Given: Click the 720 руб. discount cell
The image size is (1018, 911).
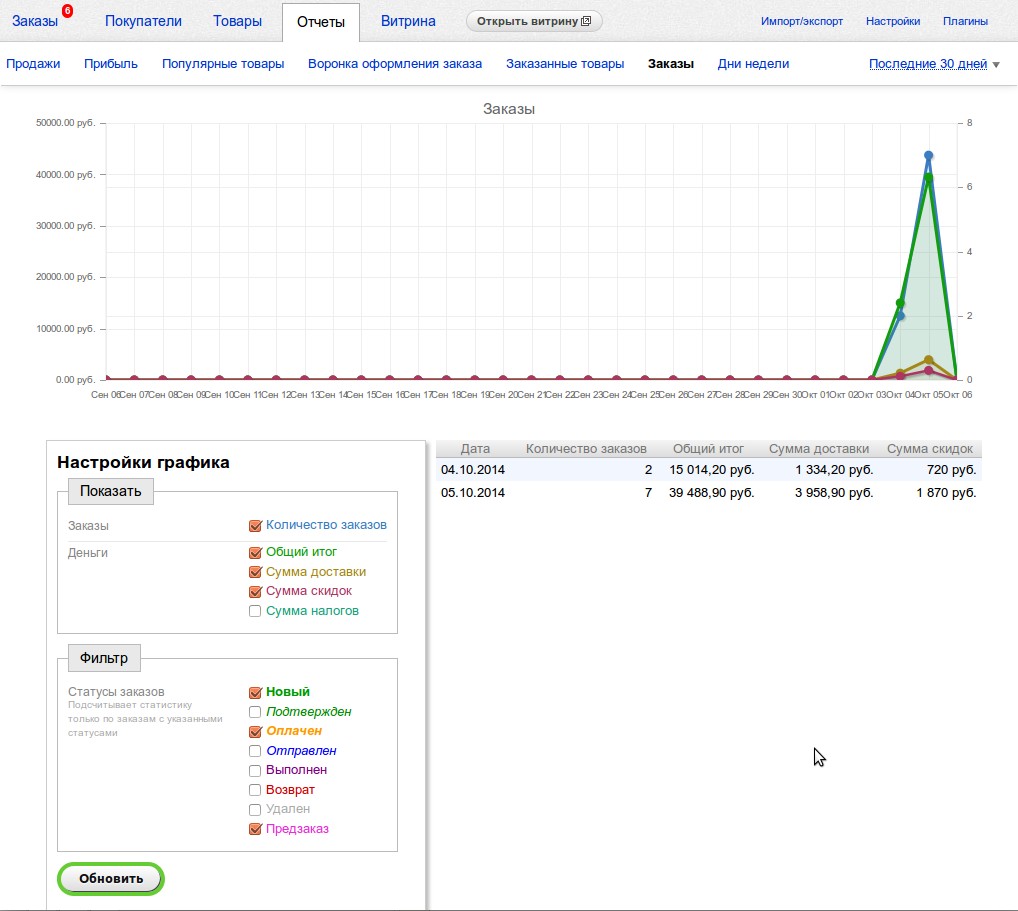Looking at the screenshot, I should pos(952,469).
